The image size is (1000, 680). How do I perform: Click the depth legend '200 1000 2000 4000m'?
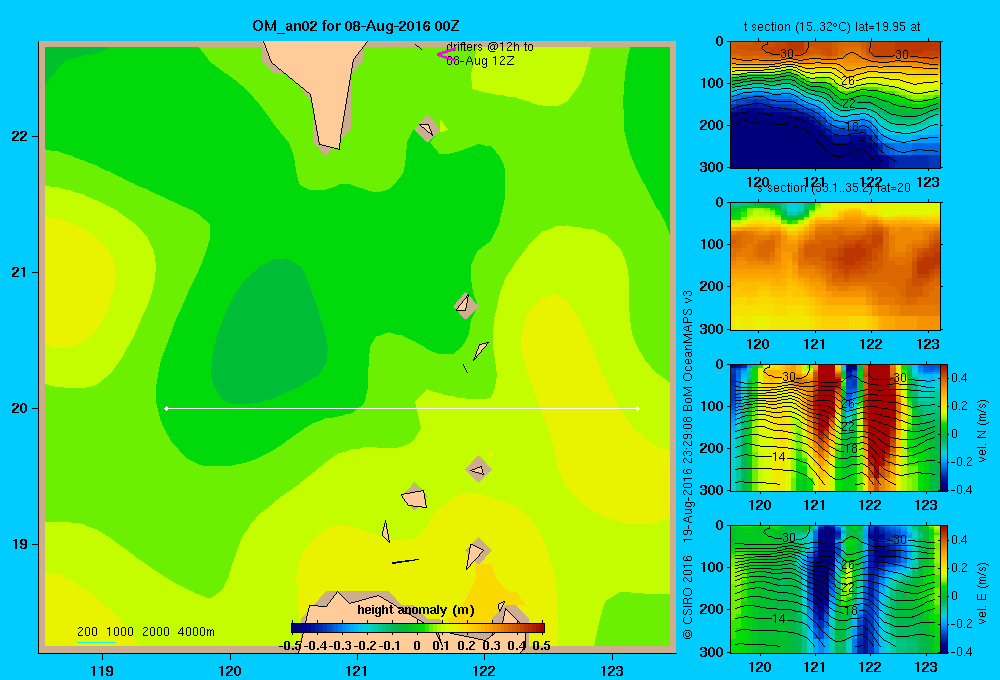145,632
